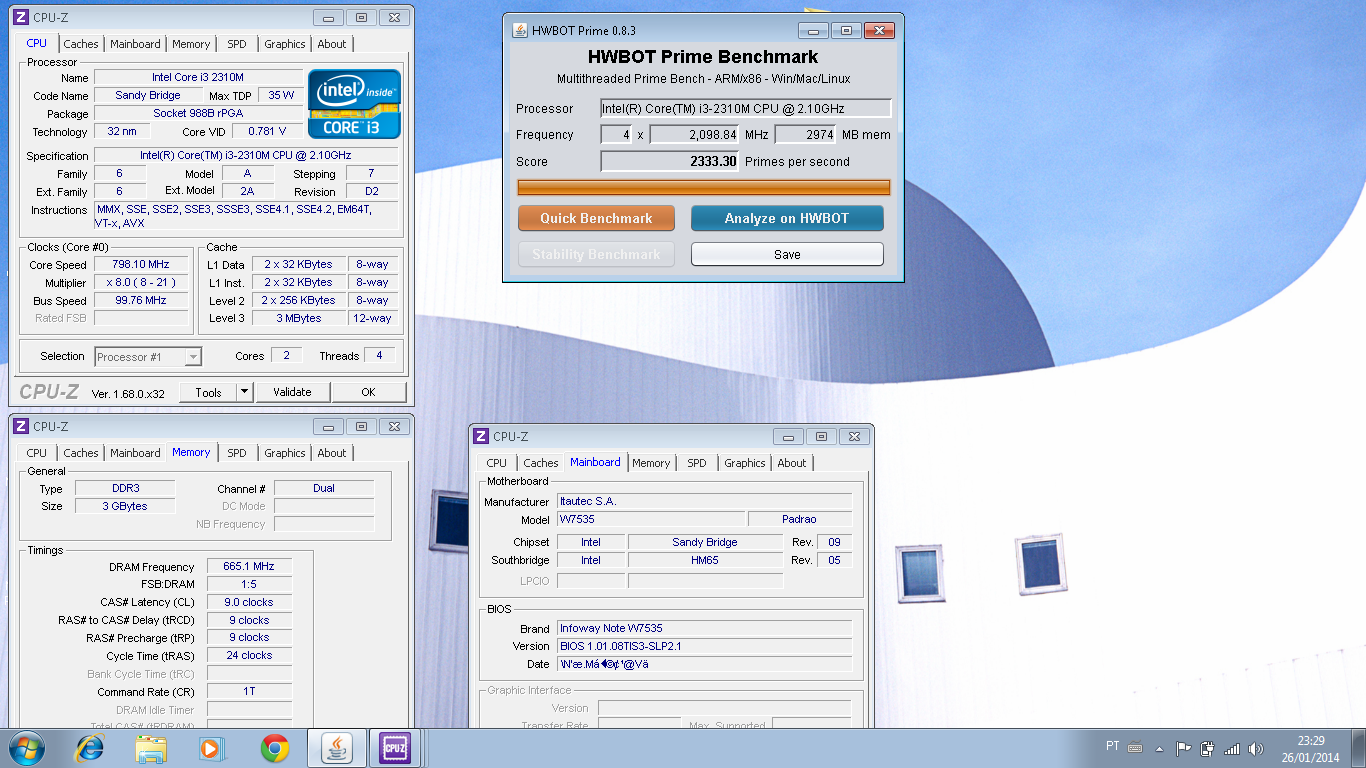Viewport: 1366px width, 768px height.
Task: Open Memory tab in top CPU-Z window
Action: coord(191,44)
